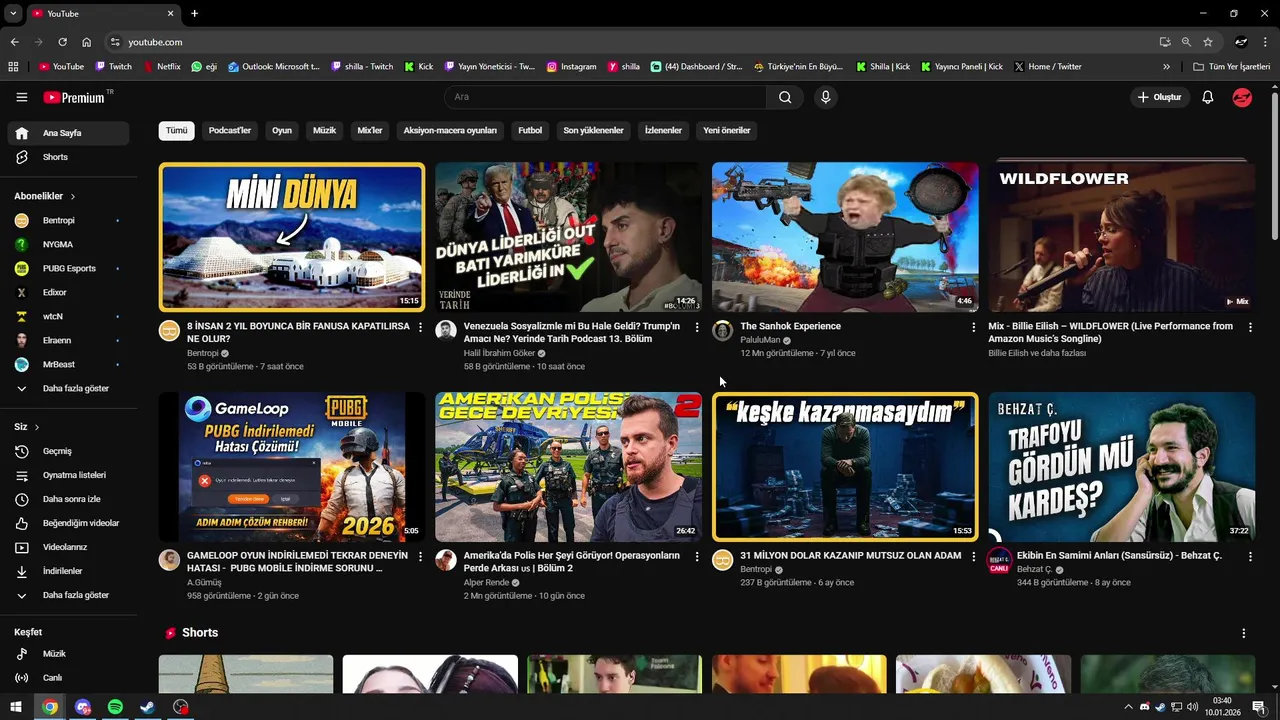Open the PUBG Esports subscription
1280x720 pixels.
[x=68, y=268]
